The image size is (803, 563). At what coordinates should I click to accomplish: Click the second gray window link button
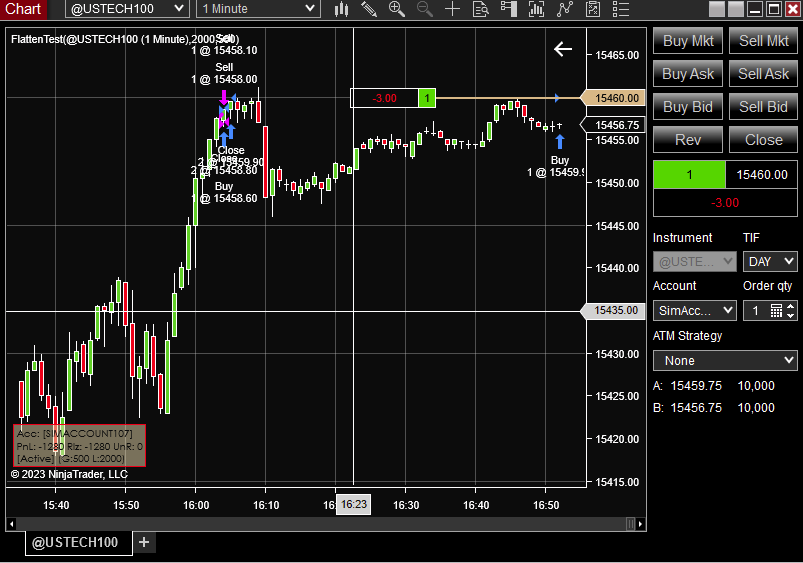736,9
